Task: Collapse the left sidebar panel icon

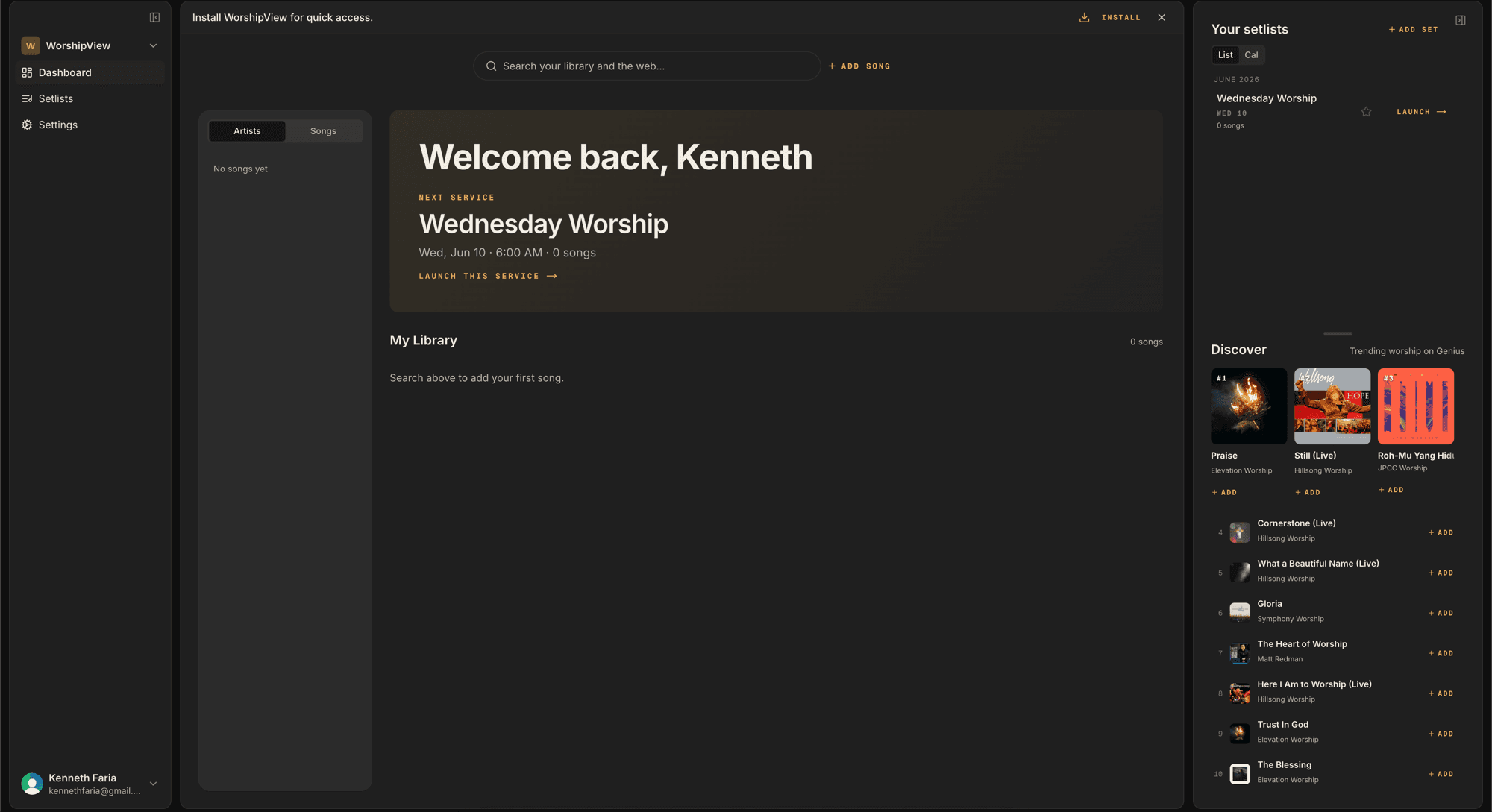Action: (154, 17)
